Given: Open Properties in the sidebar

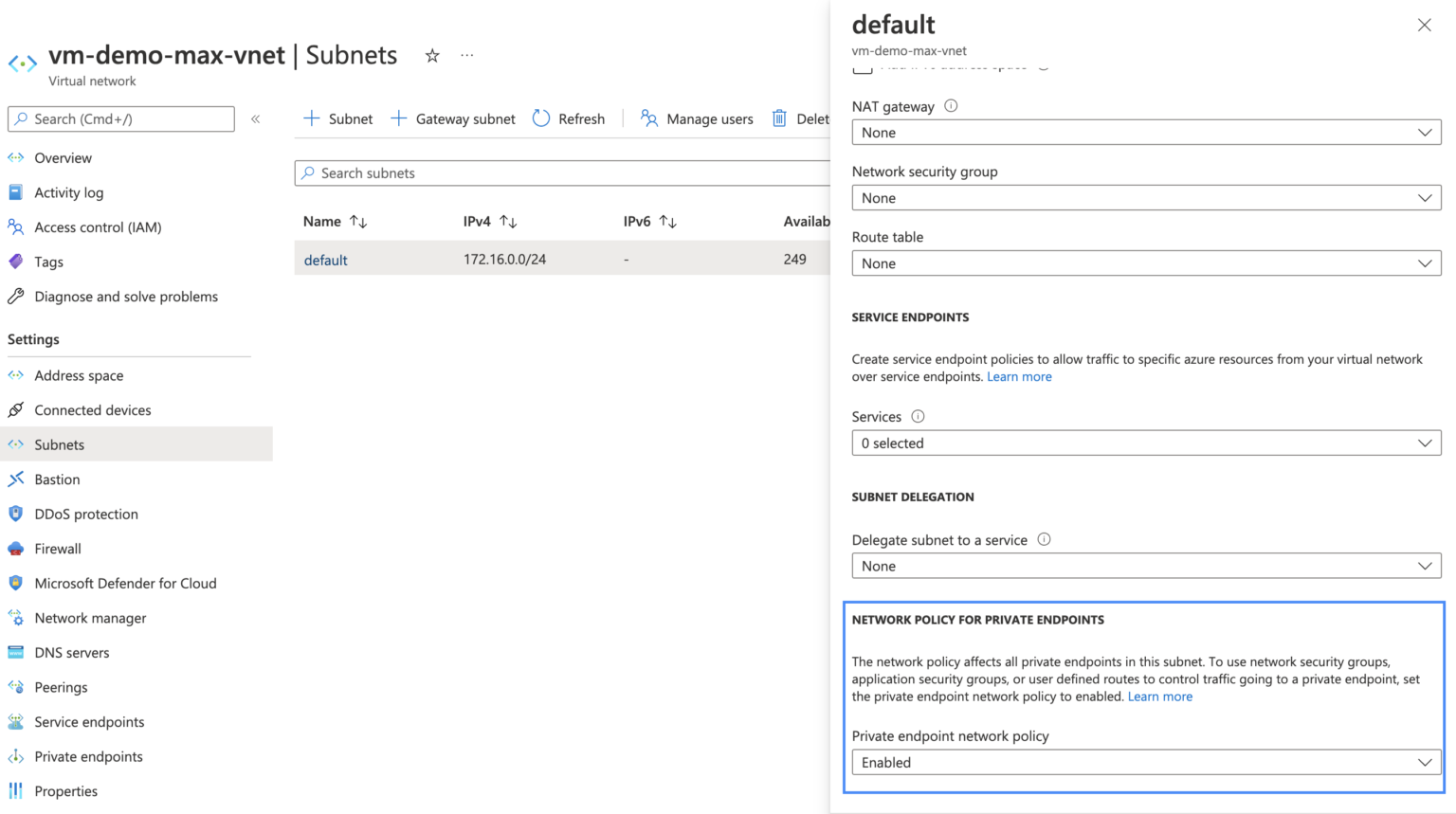Looking at the screenshot, I should click(x=65, y=791).
